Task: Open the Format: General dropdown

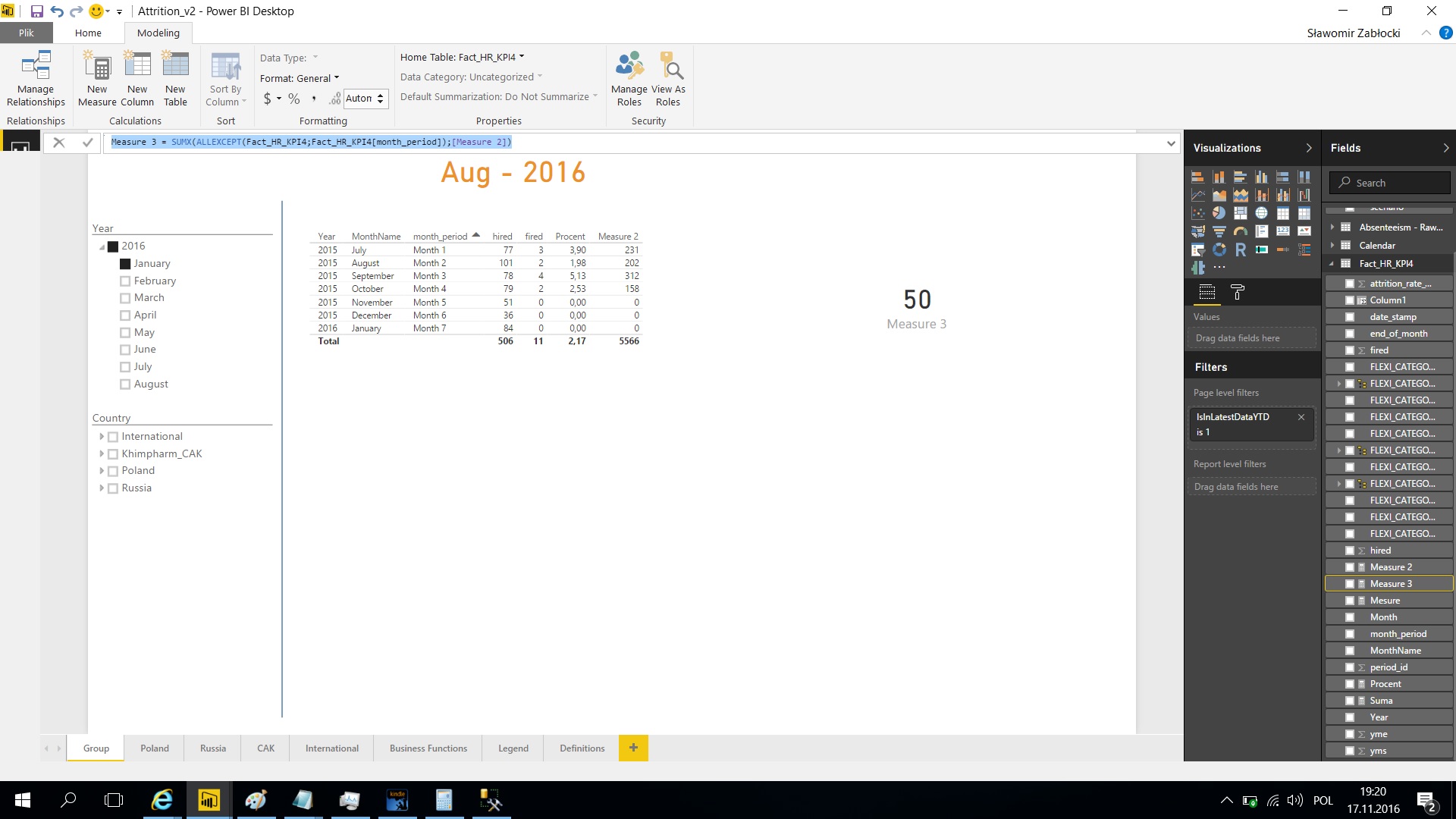Action: pos(300,78)
